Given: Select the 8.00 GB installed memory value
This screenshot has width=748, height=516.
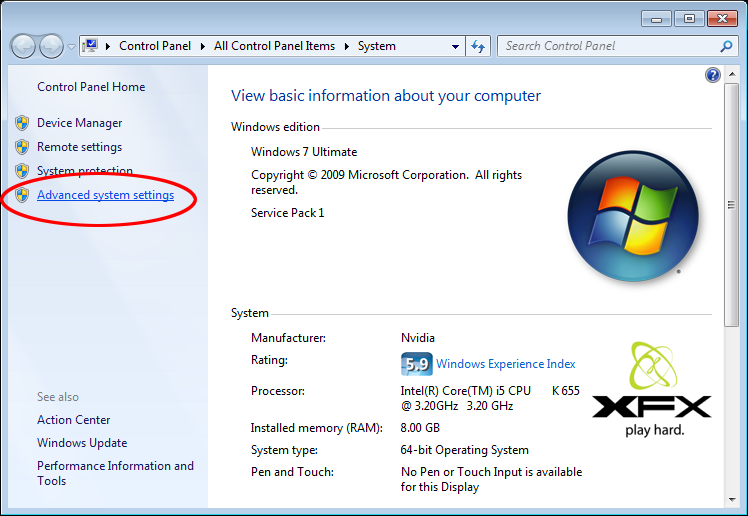Looking at the screenshot, I should [x=420, y=428].
